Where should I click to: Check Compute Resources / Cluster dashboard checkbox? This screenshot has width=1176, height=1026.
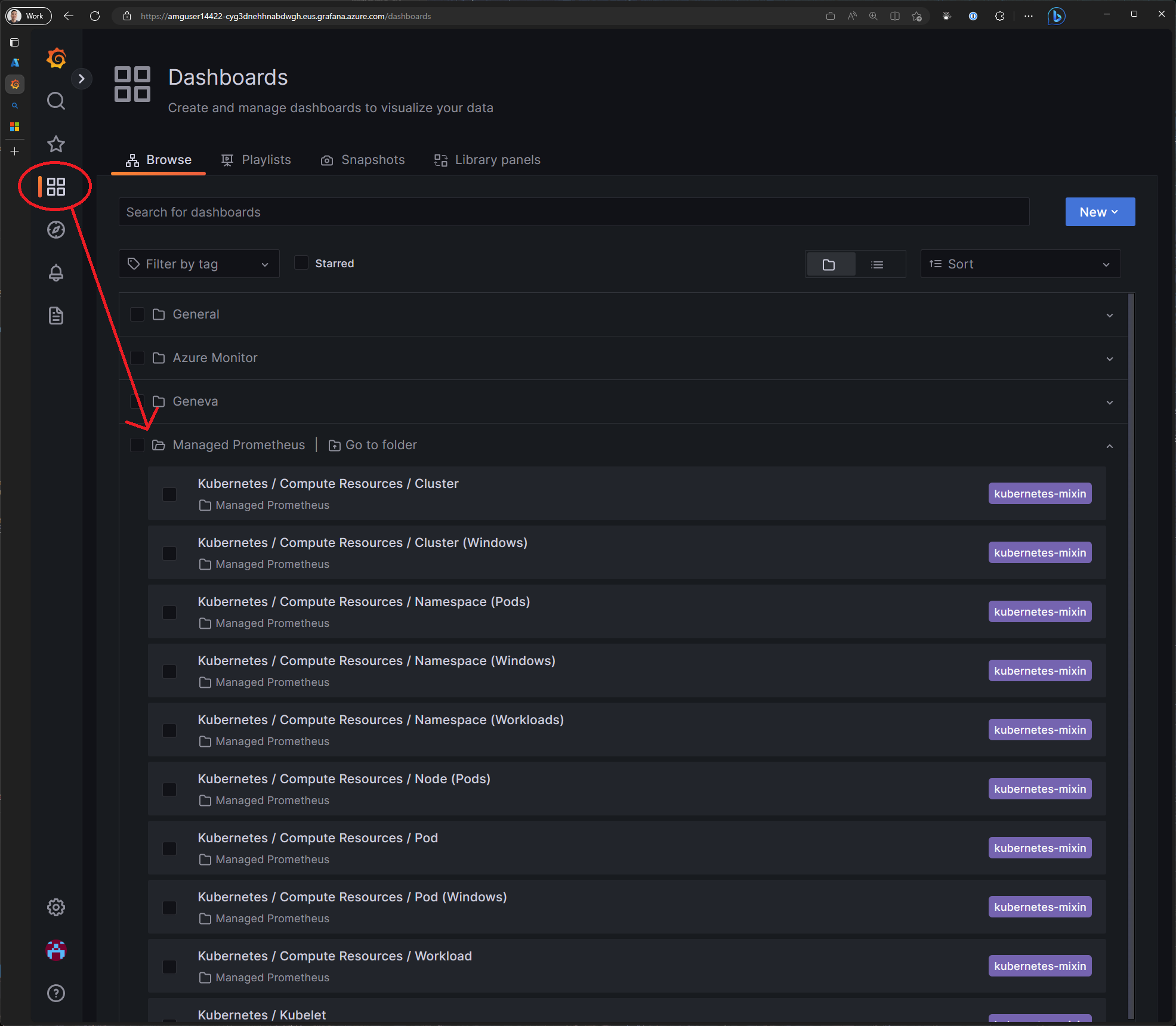pos(169,495)
